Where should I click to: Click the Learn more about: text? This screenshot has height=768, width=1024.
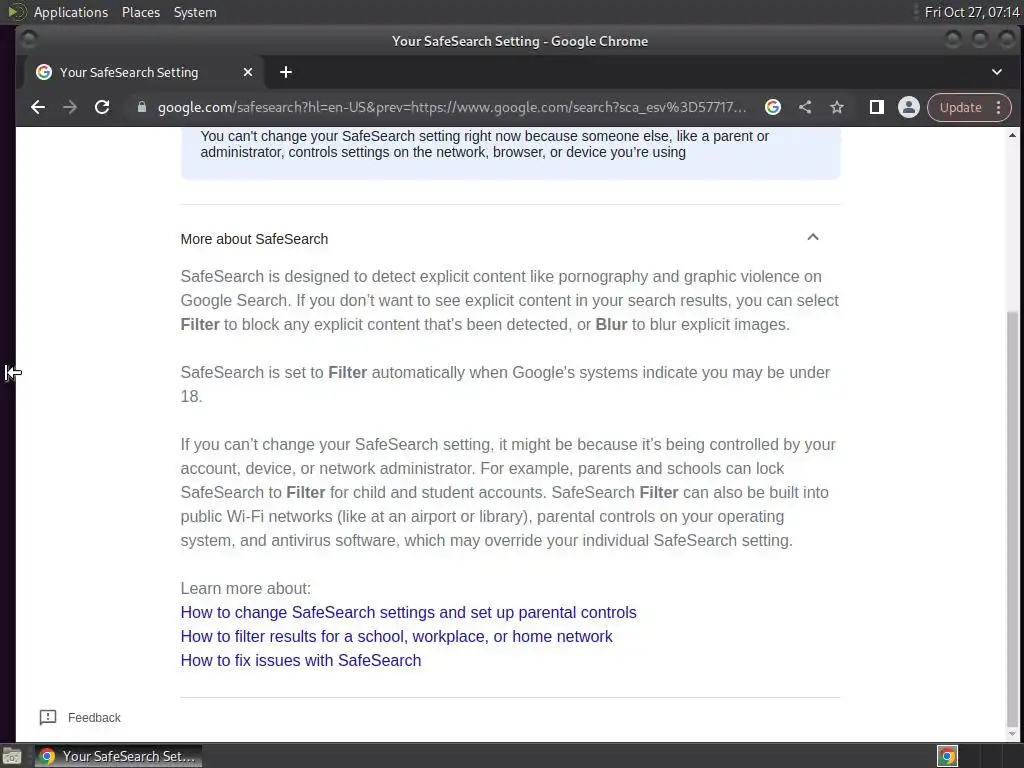246,588
